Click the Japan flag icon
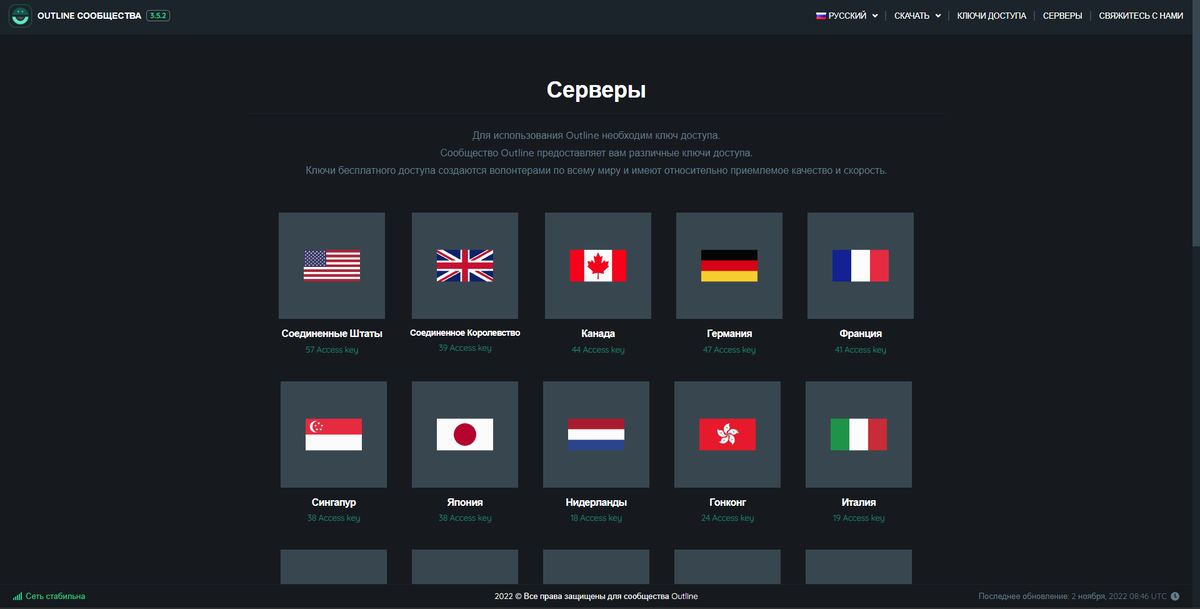This screenshot has height=609, width=1200. coord(464,434)
